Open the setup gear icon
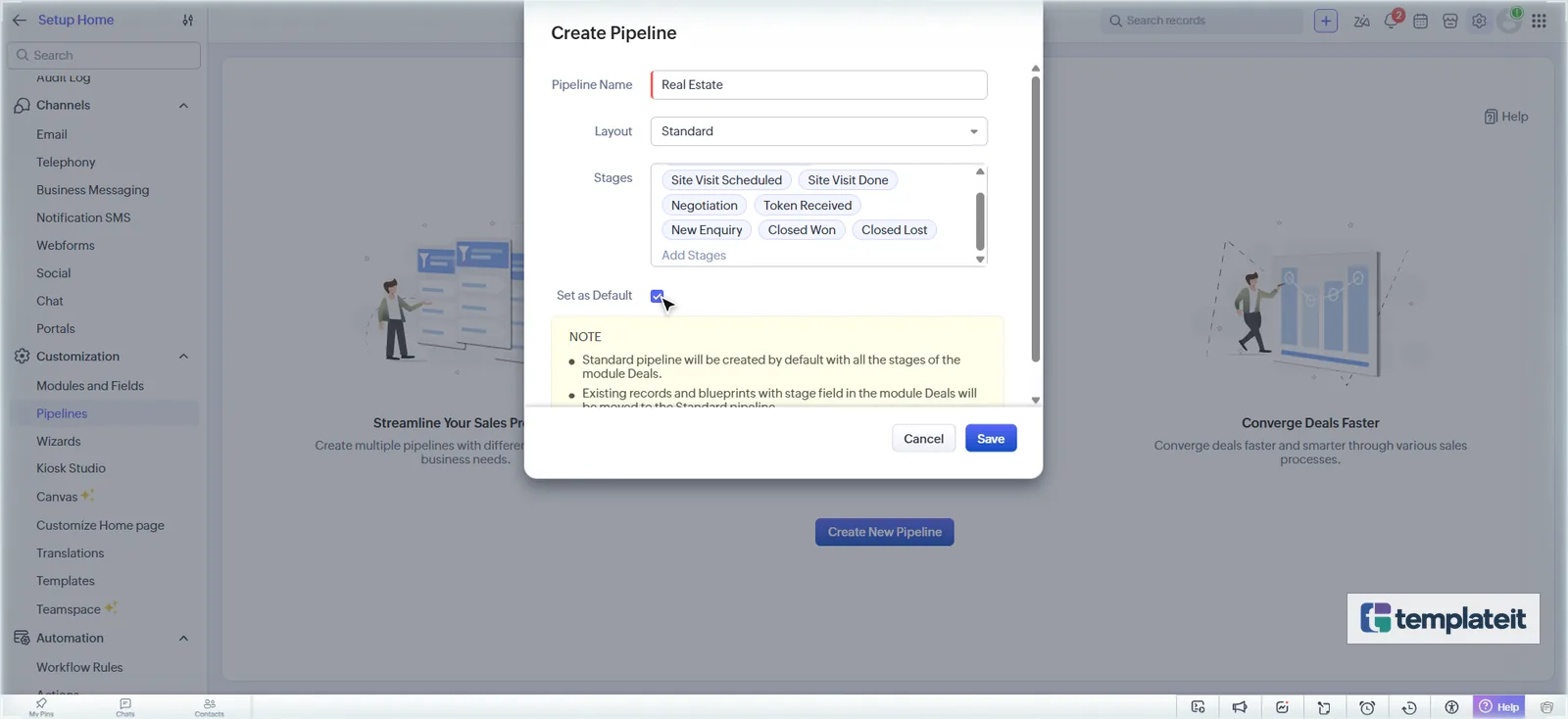The height and width of the screenshot is (719, 1568). click(x=1480, y=21)
